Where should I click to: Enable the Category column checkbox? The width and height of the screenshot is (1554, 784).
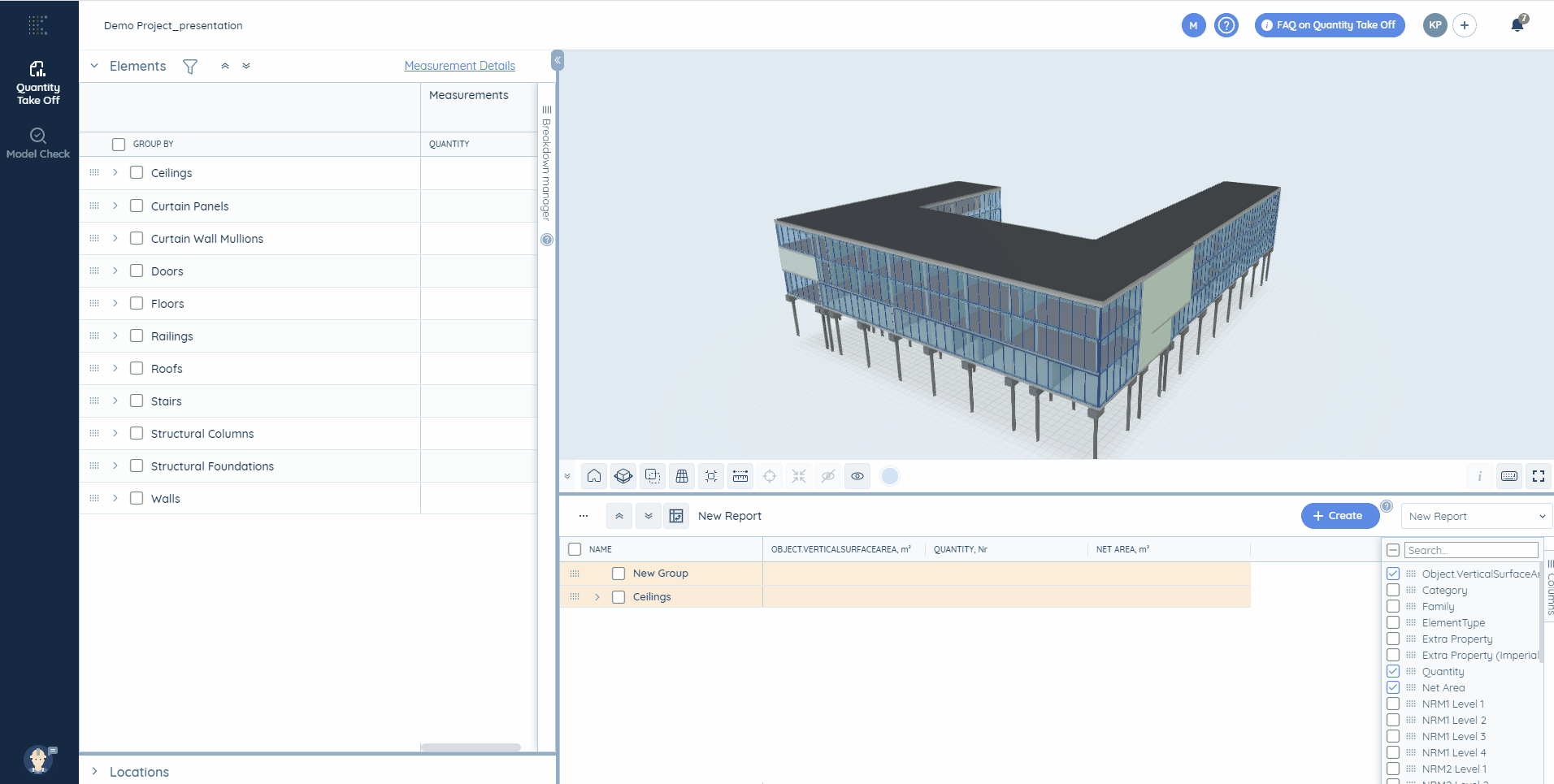point(1393,590)
